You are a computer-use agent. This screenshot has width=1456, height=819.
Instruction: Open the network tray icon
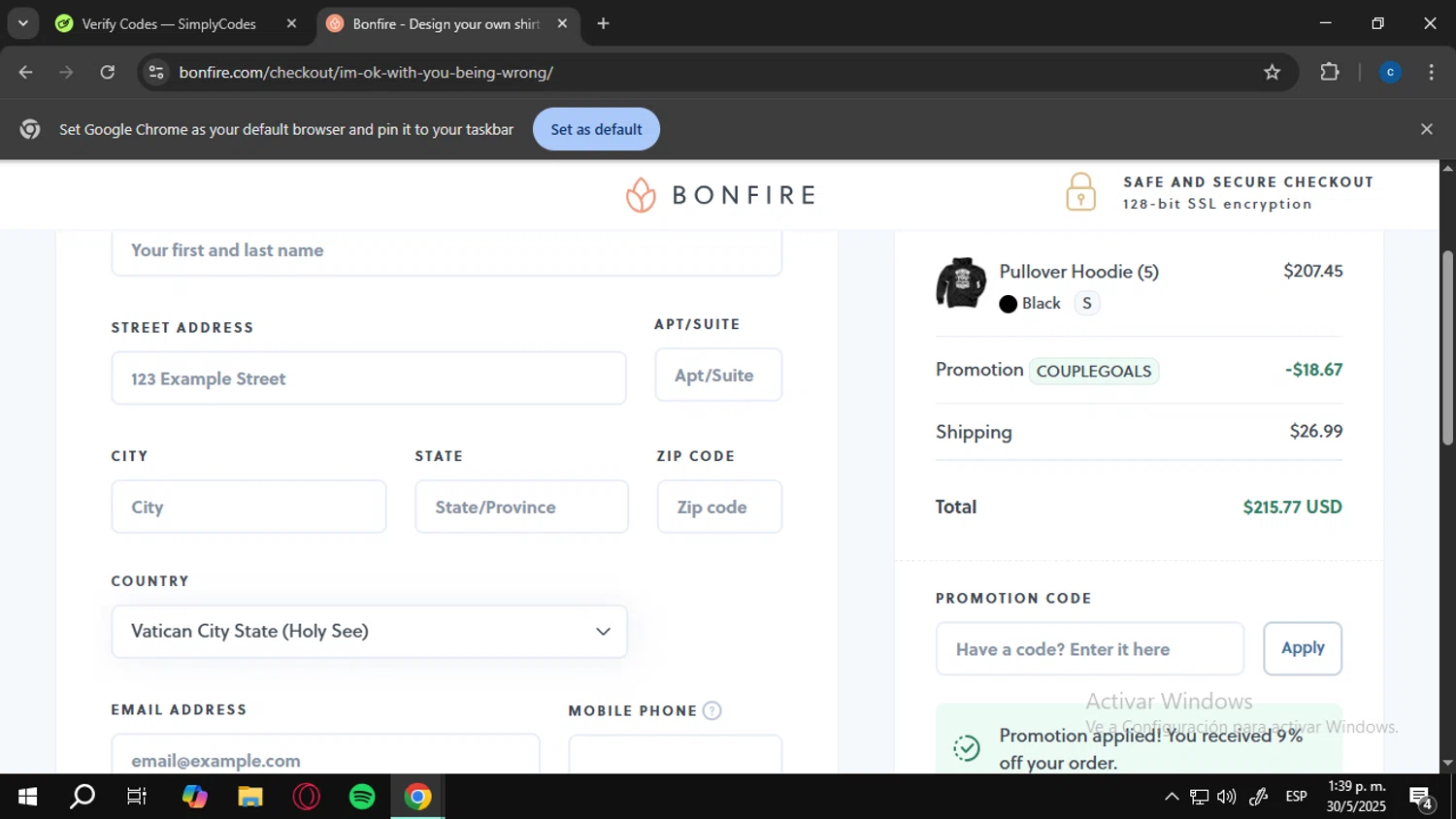(x=1200, y=797)
